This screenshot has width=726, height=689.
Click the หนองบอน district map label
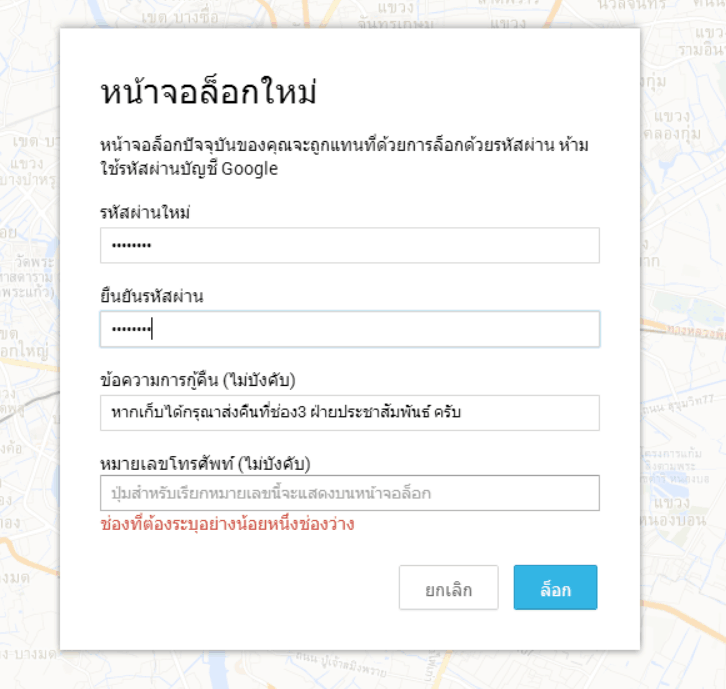click(681, 520)
